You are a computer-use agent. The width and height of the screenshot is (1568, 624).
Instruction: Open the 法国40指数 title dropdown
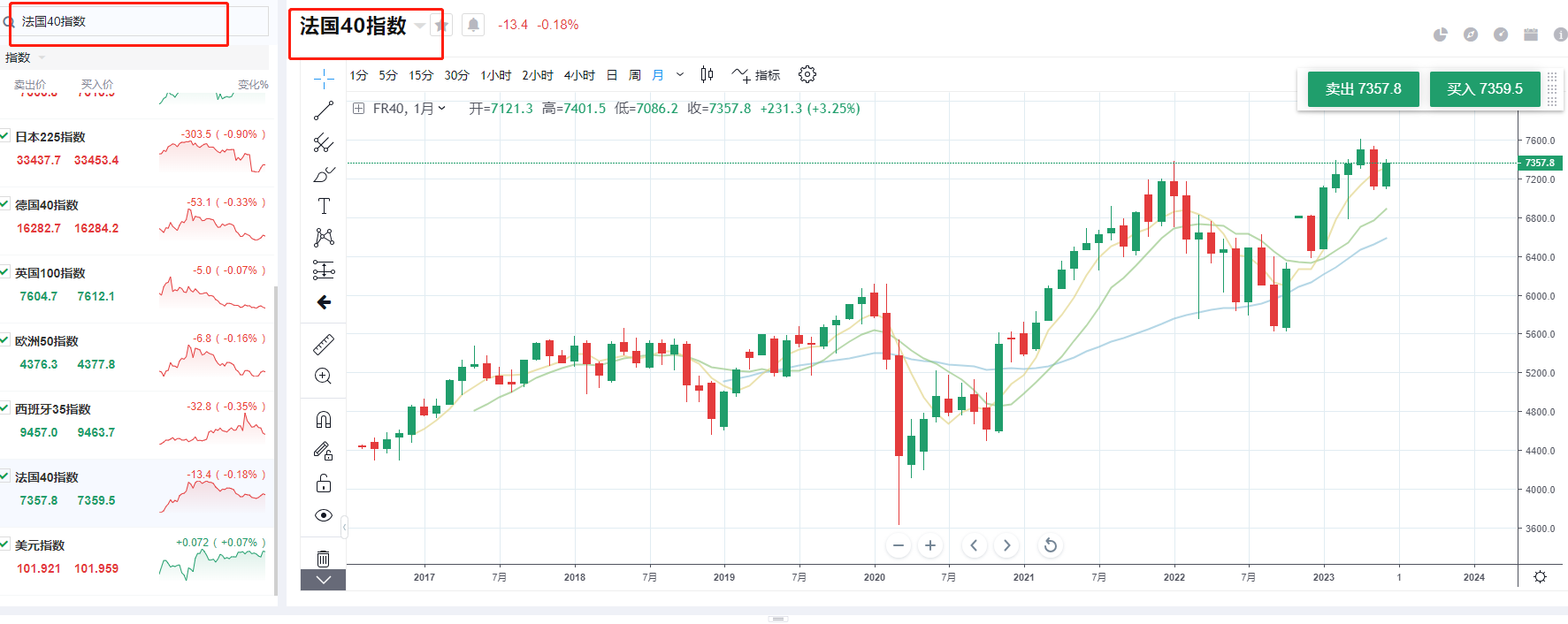tap(419, 26)
